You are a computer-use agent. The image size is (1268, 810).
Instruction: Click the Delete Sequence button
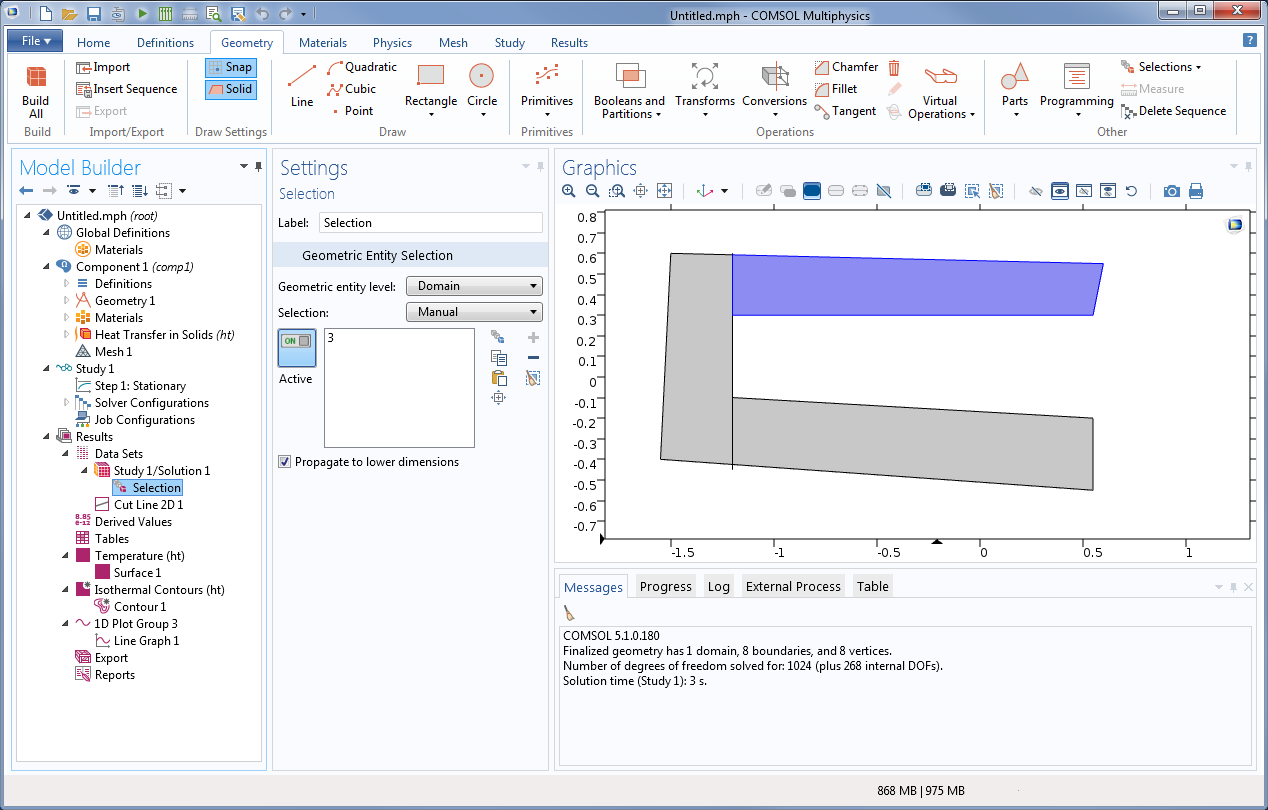point(1173,111)
